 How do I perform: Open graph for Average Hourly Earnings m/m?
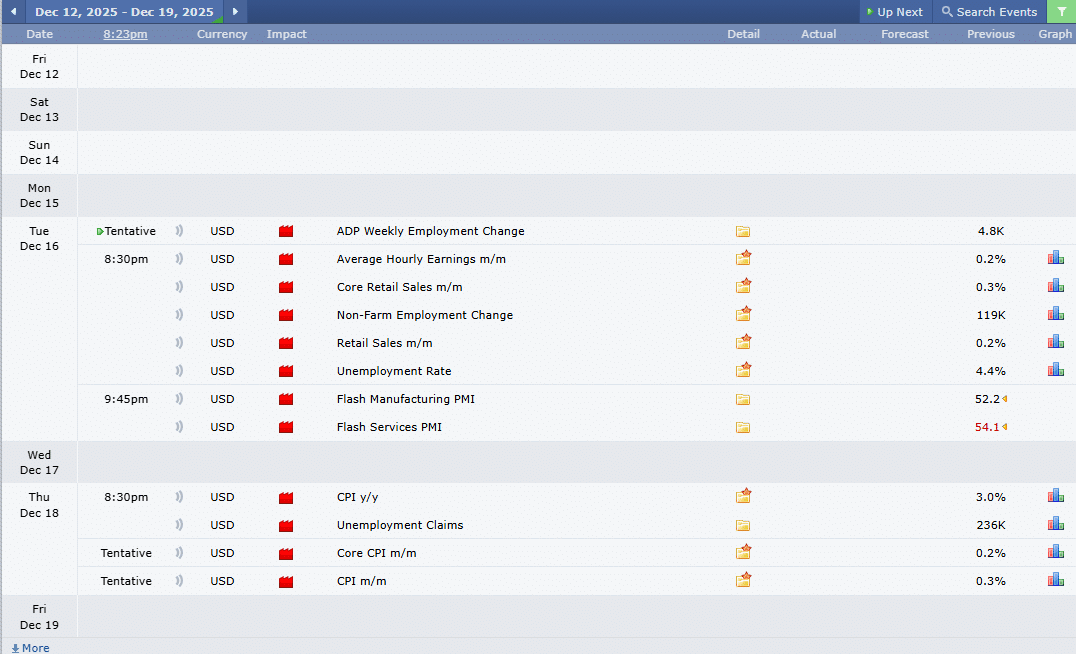(1055, 258)
